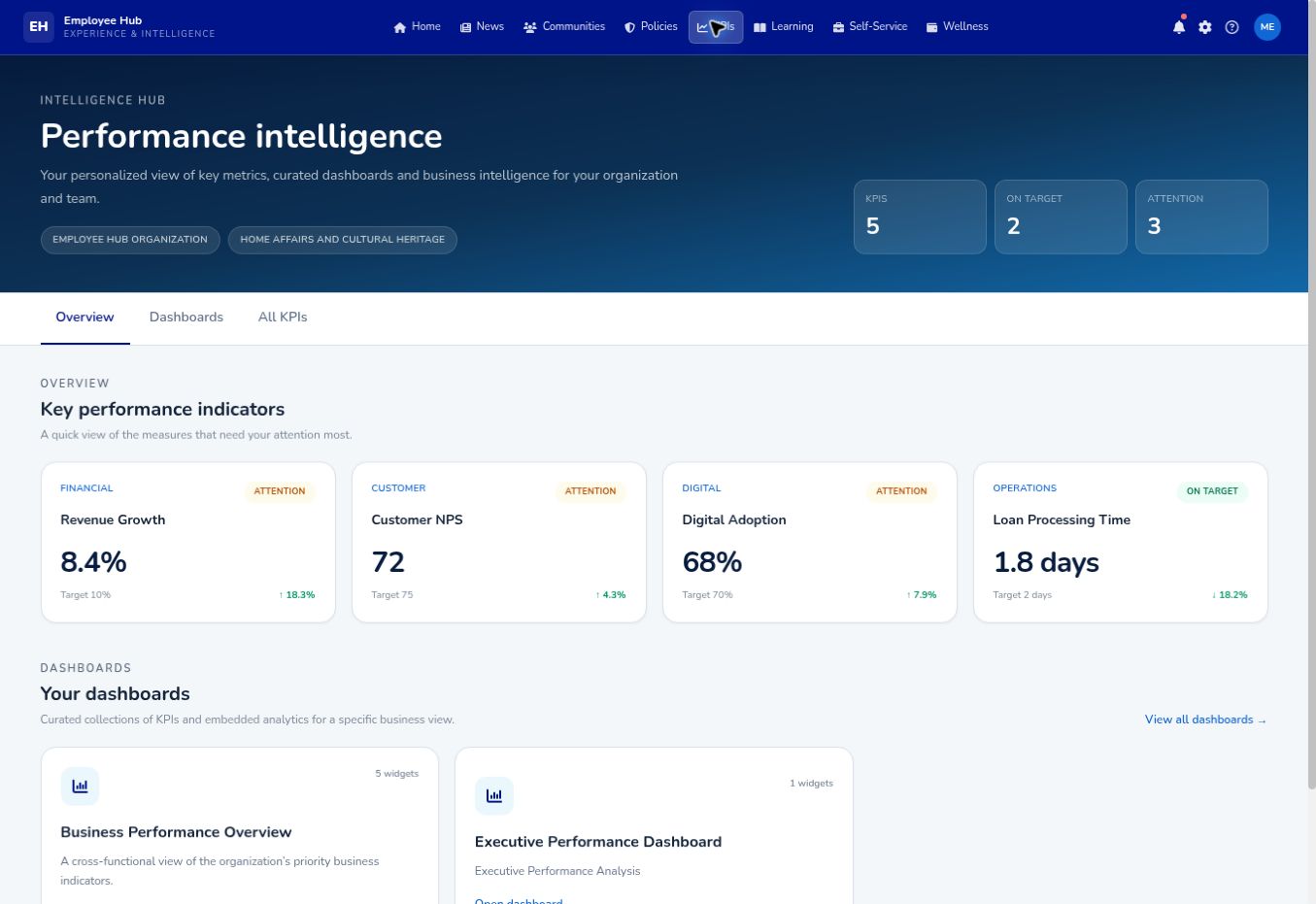Screen dimensions: 1316x904
Task: Select the Overview tab
Action: coord(84,318)
